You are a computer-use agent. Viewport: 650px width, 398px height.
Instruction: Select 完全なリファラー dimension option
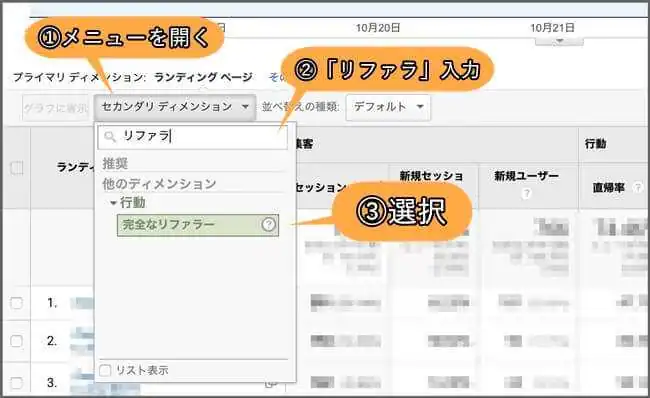[198, 225]
